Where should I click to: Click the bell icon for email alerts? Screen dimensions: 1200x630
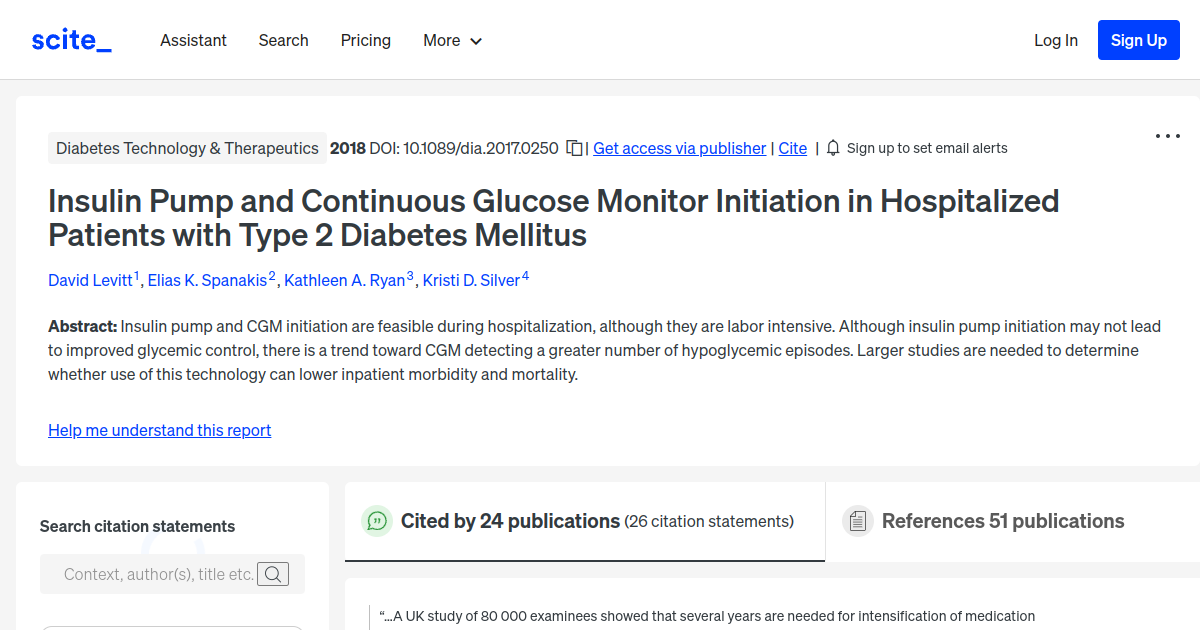[x=833, y=148]
